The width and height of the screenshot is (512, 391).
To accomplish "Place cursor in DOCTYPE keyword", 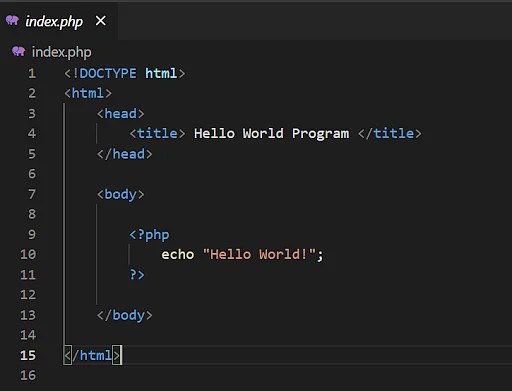I will click(x=108, y=73).
